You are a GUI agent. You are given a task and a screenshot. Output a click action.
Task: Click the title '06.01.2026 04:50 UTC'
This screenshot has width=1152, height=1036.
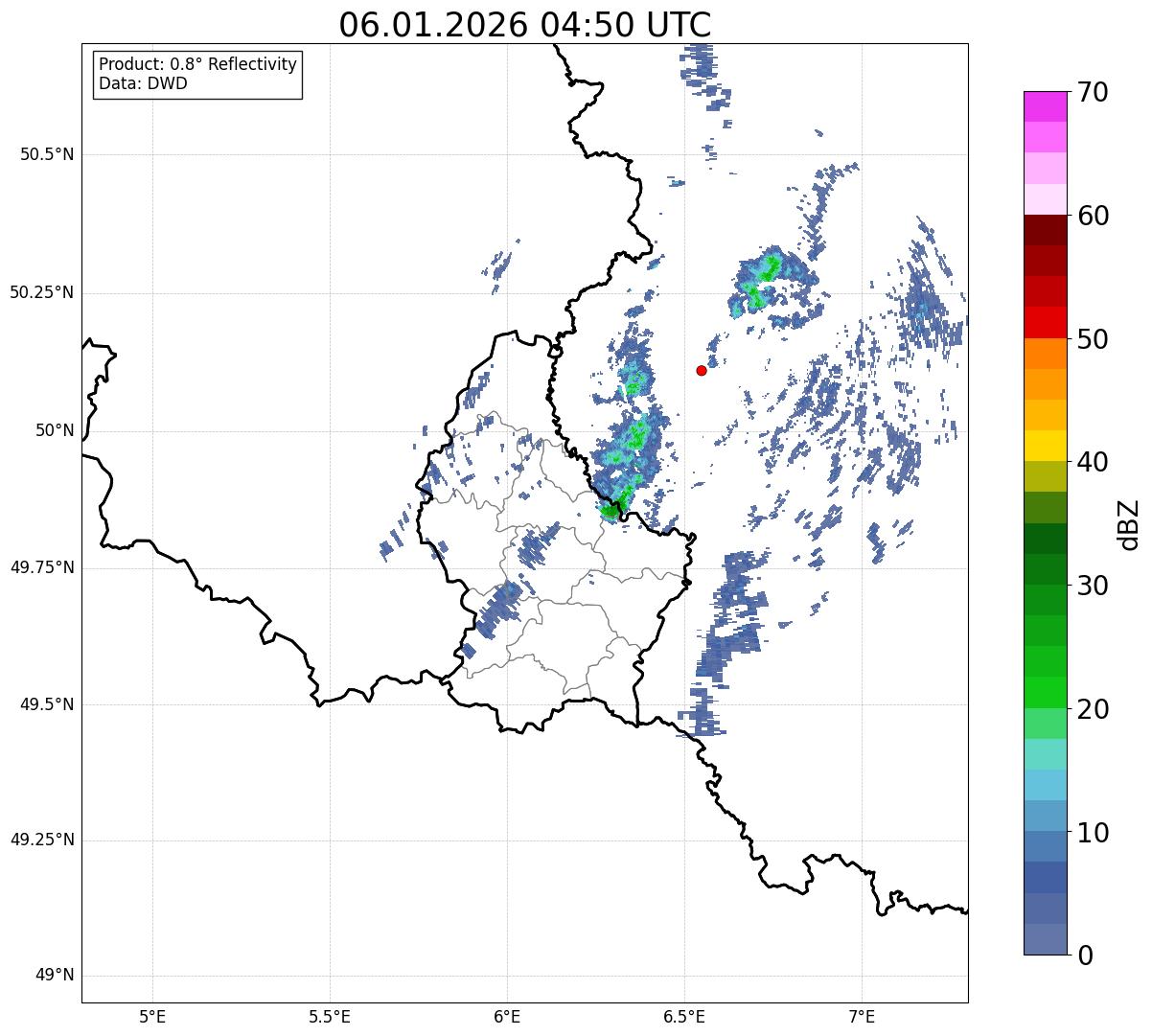click(x=525, y=24)
